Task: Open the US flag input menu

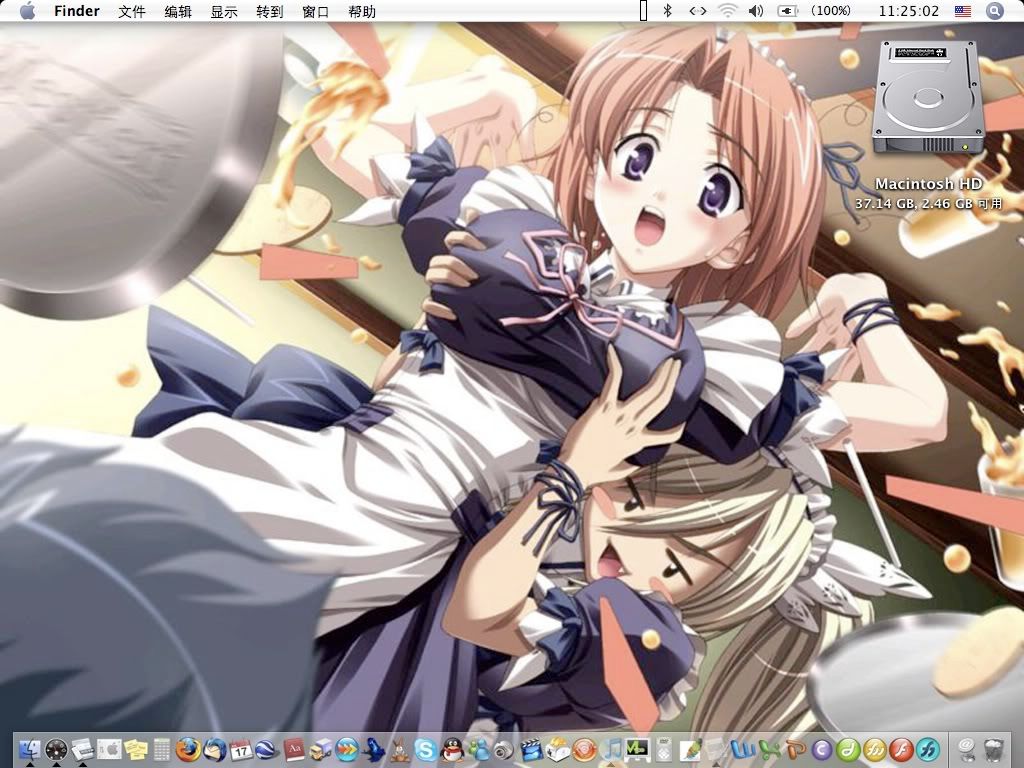Action: coord(963,11)
